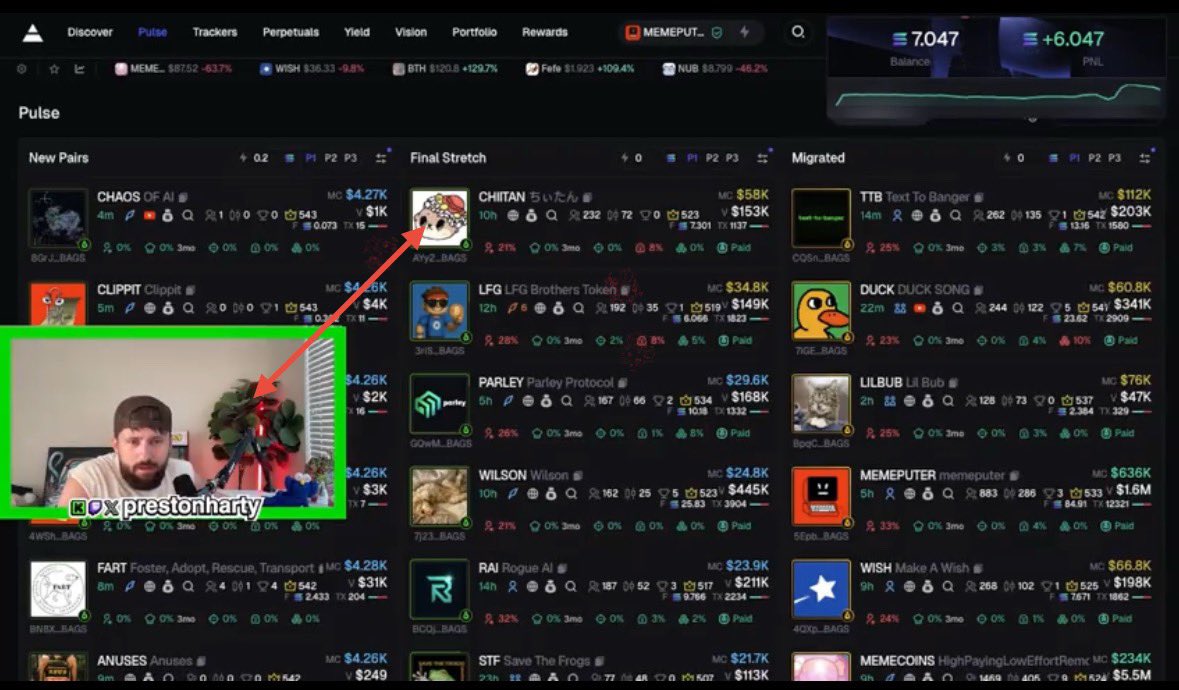
Task: Click the MEMEPUTER market cap $636K
Action: [1130, 473]
